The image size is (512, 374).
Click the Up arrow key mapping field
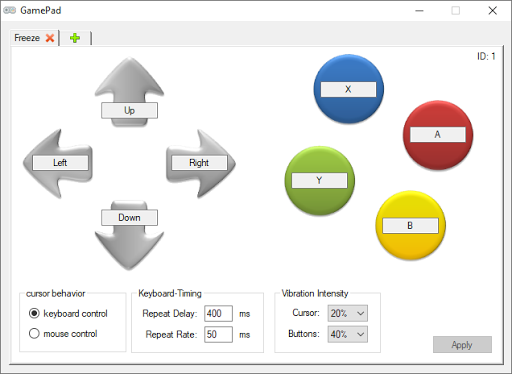tap(129, 110)
